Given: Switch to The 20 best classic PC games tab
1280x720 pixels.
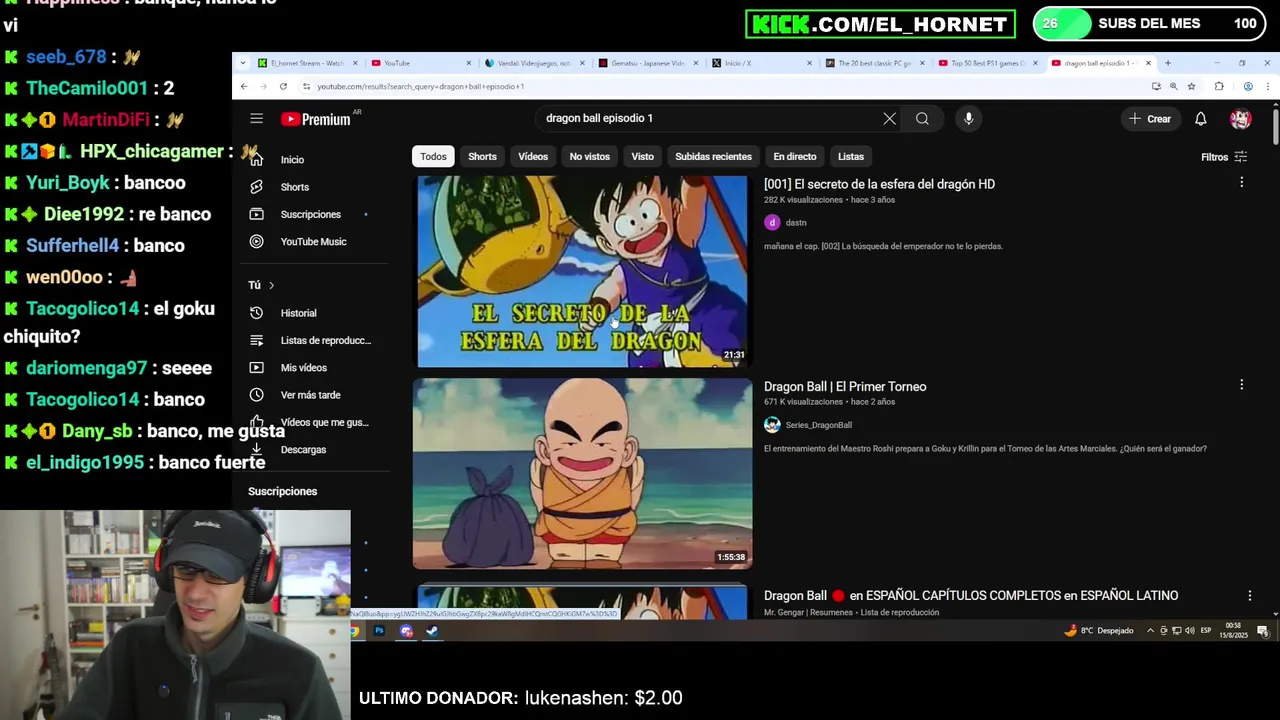Looking at the screenshot, I should coord(875,63).
